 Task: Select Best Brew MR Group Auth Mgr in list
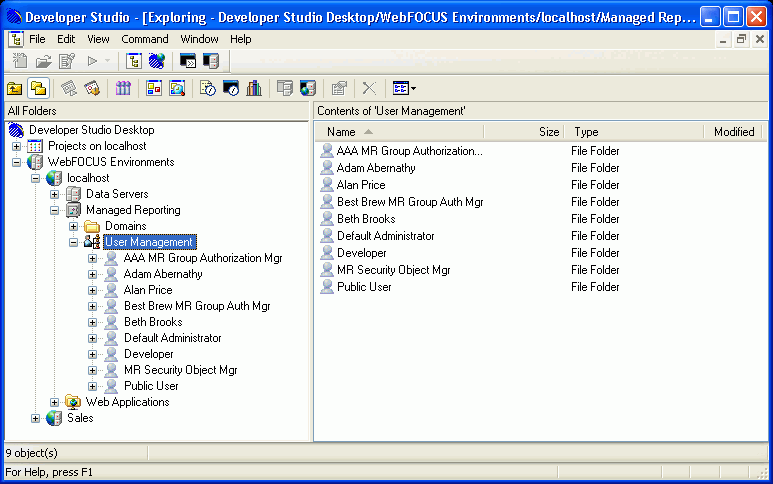(410, 202)
